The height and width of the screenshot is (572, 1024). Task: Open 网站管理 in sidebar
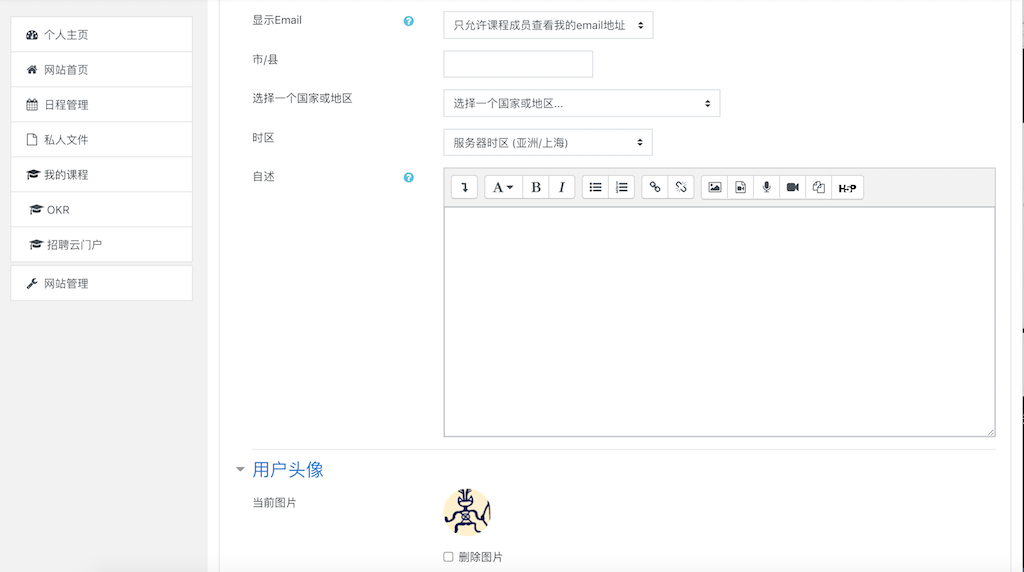(101, 283)
